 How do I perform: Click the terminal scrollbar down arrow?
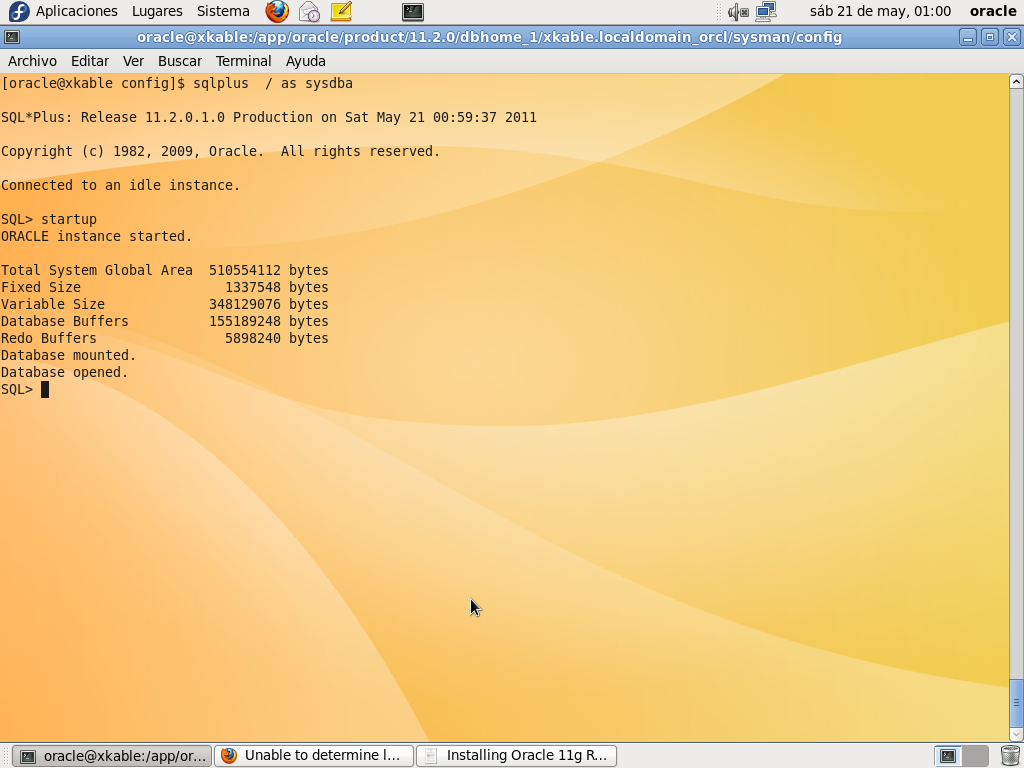pos(1016,734)
